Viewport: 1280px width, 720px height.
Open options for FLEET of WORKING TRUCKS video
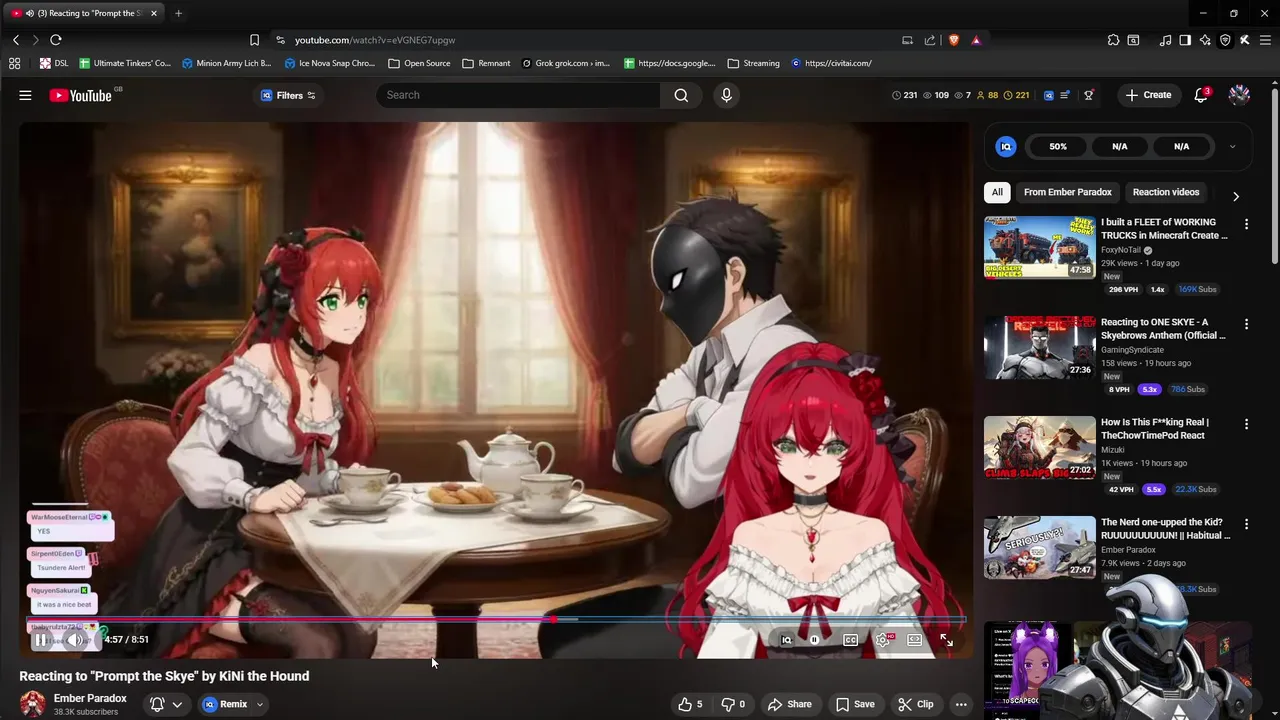(x=1246, y=224)
